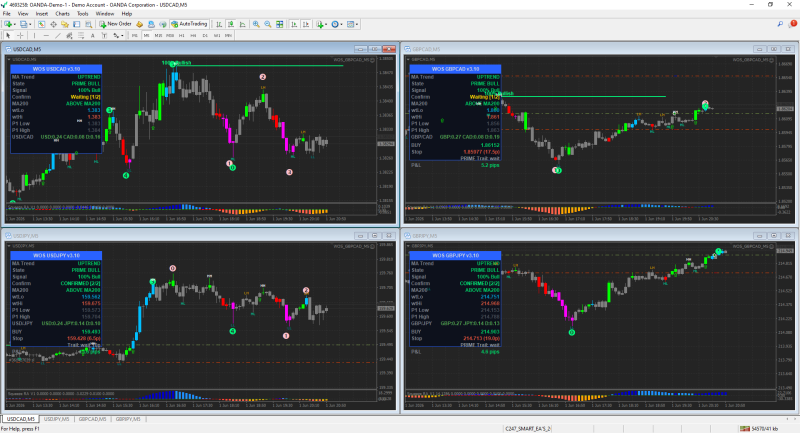This screenshot has height=433, width=800.
Task: Toggle the Market Watch window icon
Action: coord(41,24)
